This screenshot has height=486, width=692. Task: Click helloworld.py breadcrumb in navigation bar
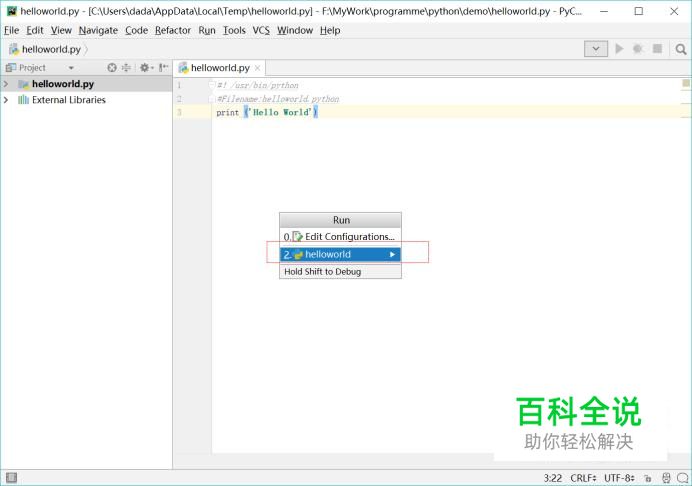pyautogui.click(x=51, y=49)
